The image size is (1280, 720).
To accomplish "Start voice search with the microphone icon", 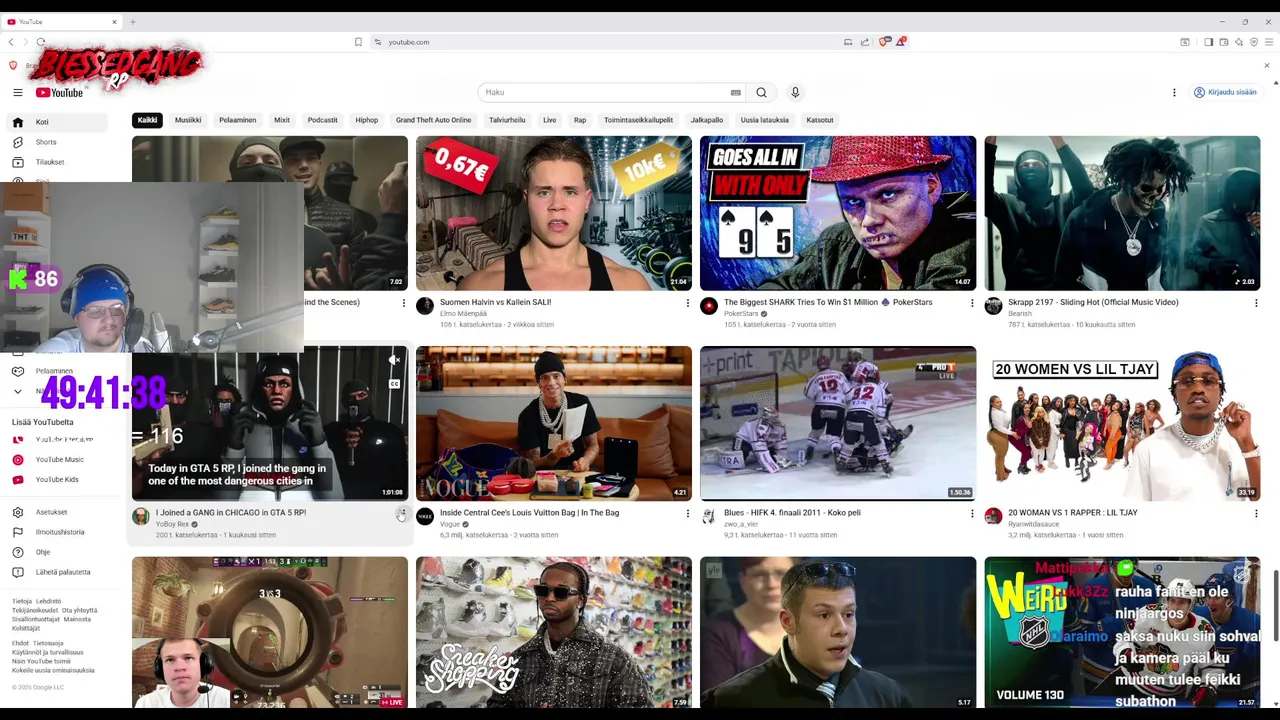I will tap(795, 92).
